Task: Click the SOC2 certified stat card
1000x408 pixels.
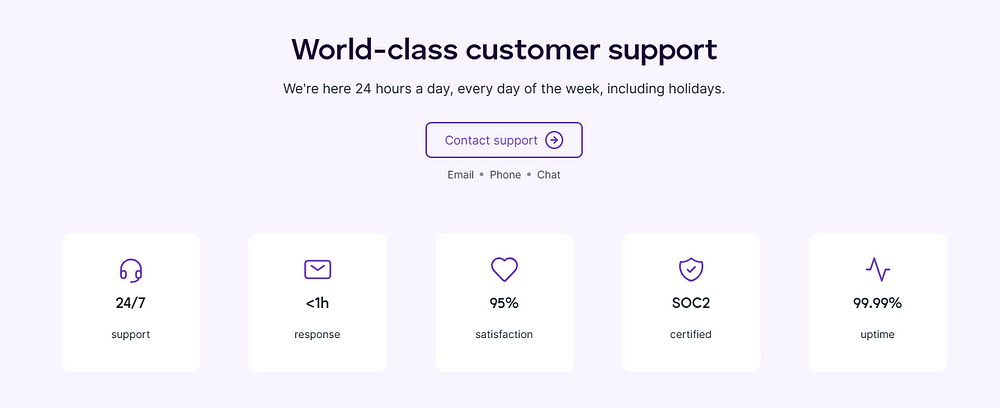Action: pos(691,302)
